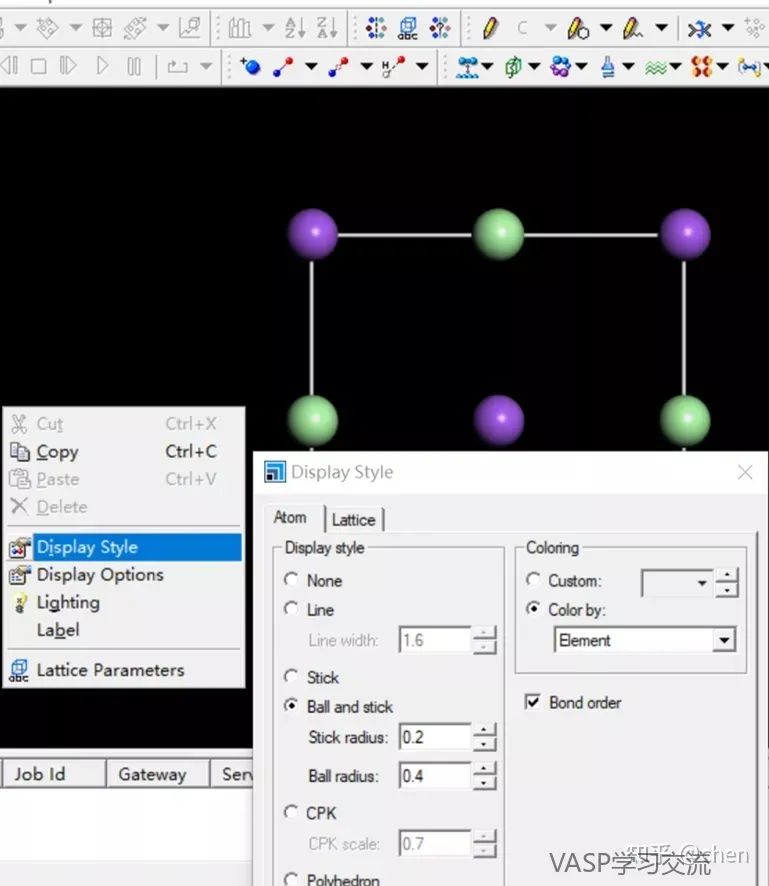Image resolution: width=769 pixels, height=886 pixels.
Task: Click the Clean structure tool icon
Action: 700,28
